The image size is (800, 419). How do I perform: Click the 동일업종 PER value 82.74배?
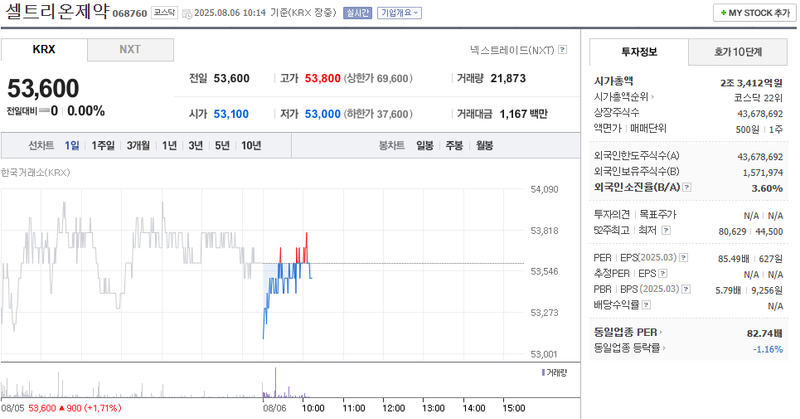click(x=764, y=333)
